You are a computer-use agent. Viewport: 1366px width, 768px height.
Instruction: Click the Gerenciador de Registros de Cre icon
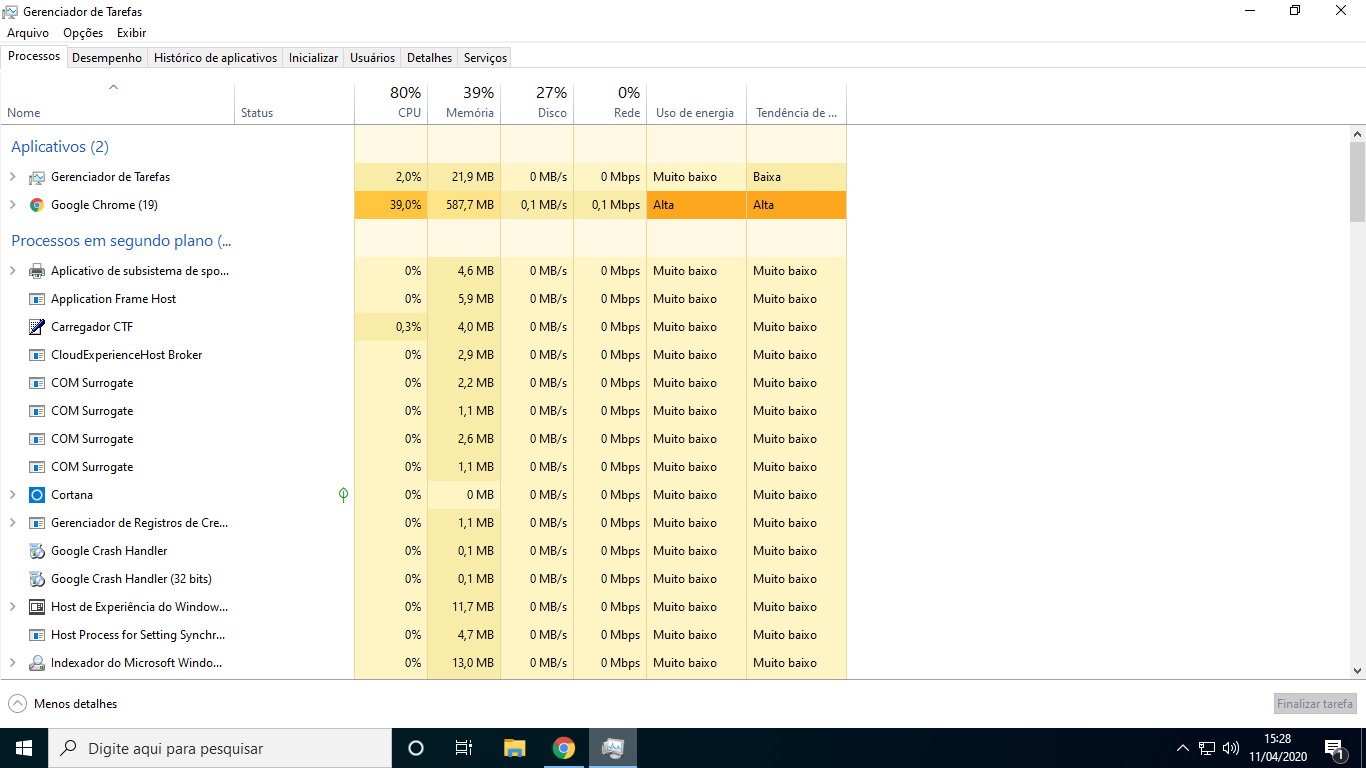[37, 523]
